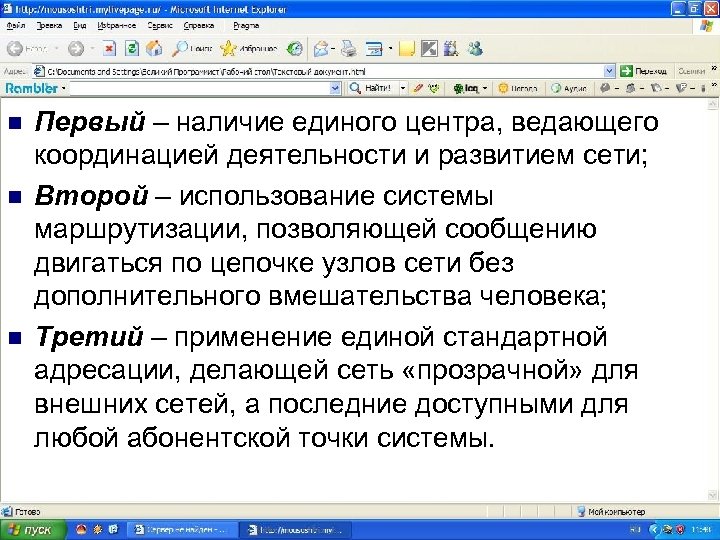Click the Start (пуск) button
The image size is (720, 540).
[33, 529]
